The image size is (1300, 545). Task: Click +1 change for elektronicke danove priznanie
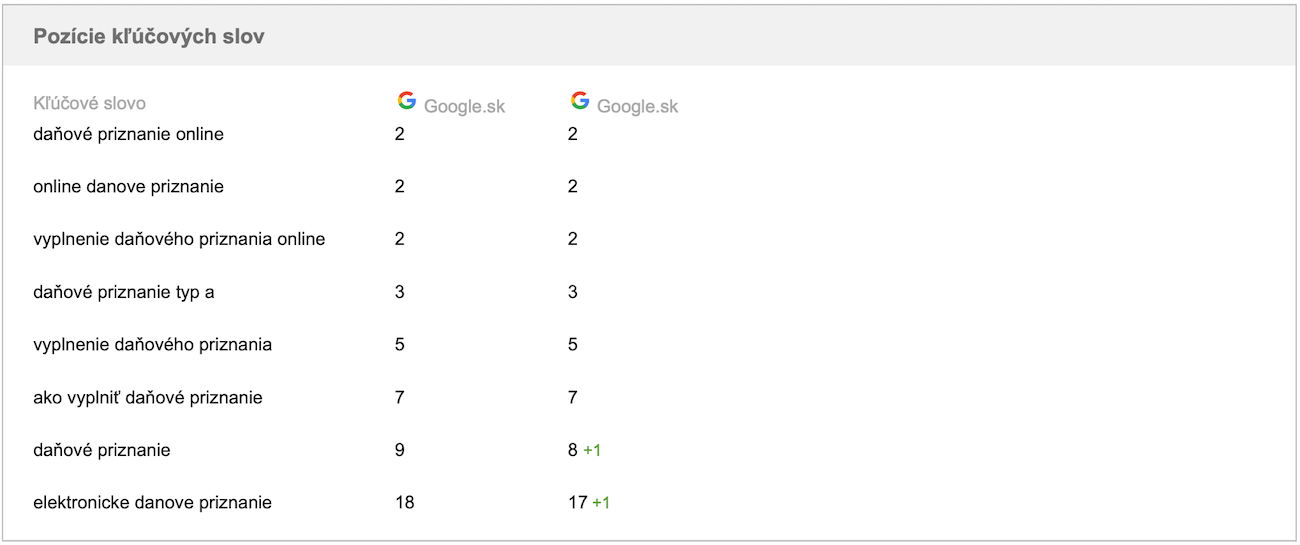[x=601, y=503]
